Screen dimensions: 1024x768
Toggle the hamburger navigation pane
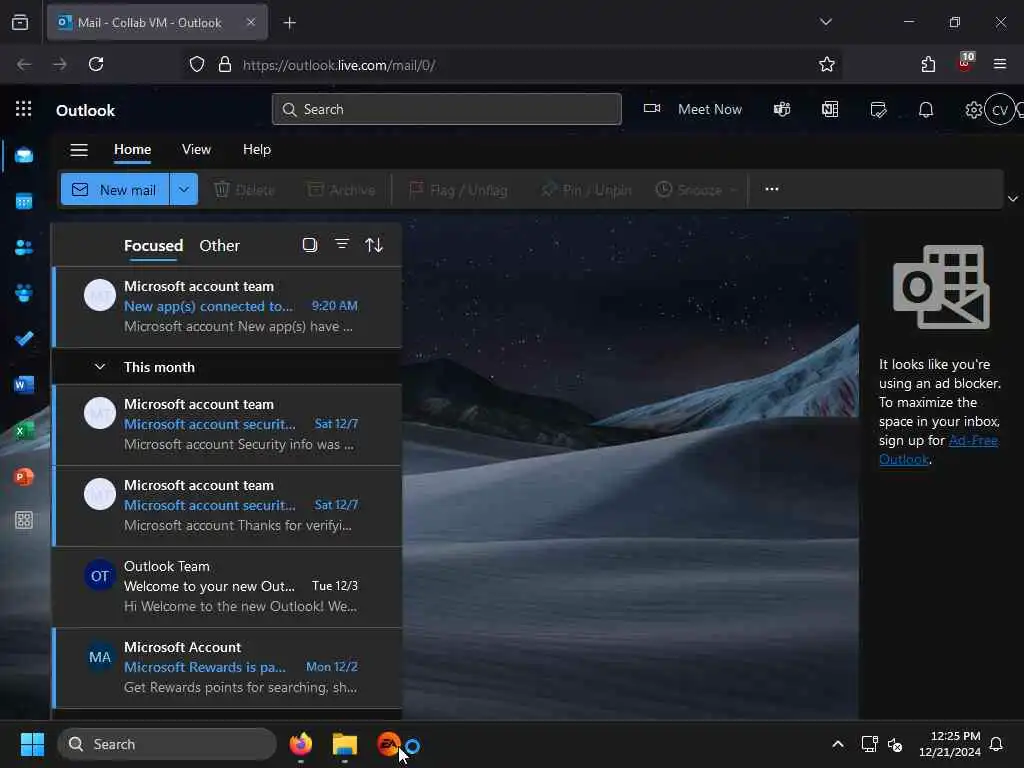coord(79,150)
